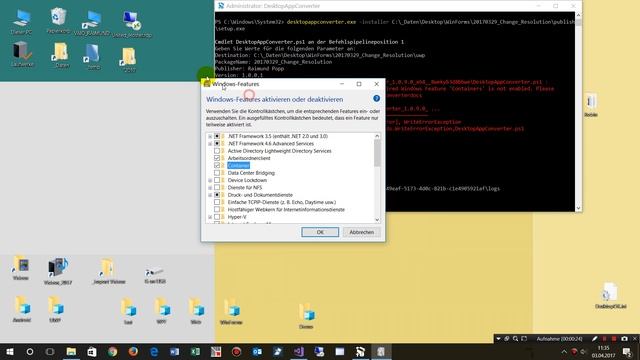Toggle .NET Framework 4.6 Advanced Services checkbox
This screenshot has height=360, width=640.
[x=217, y=144]
